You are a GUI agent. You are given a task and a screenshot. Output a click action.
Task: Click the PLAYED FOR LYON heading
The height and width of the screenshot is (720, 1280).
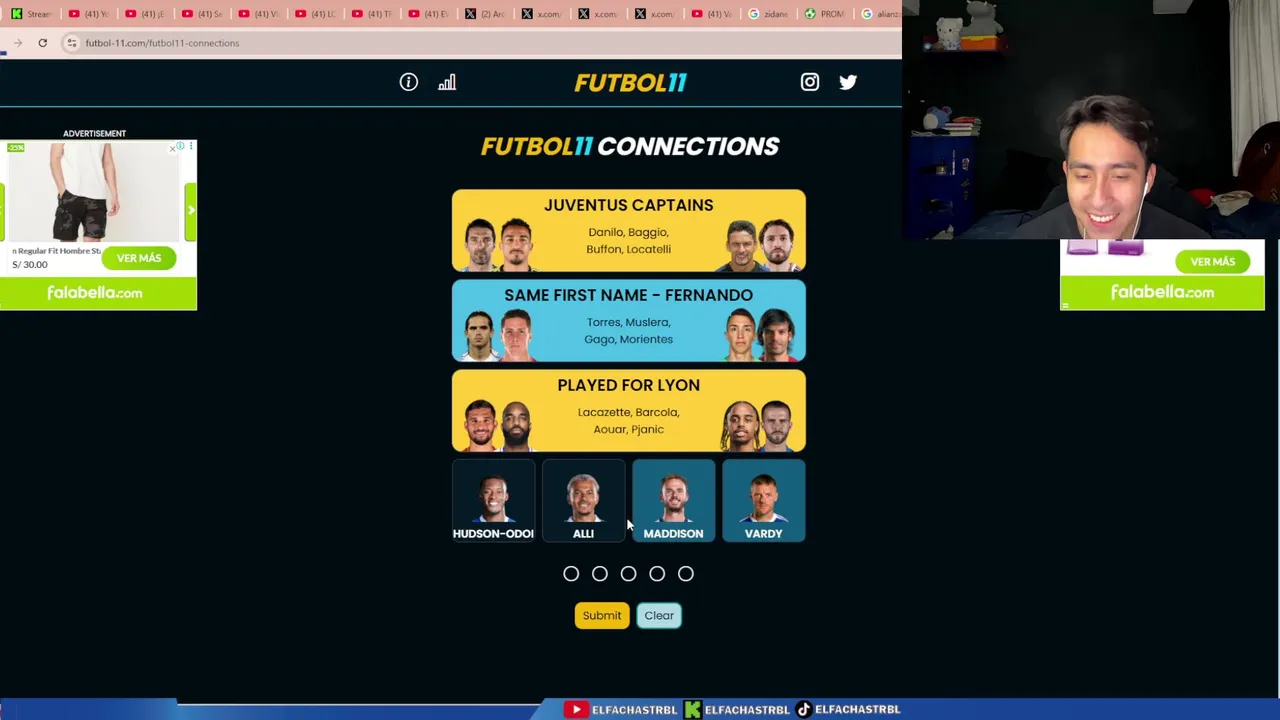629,385
